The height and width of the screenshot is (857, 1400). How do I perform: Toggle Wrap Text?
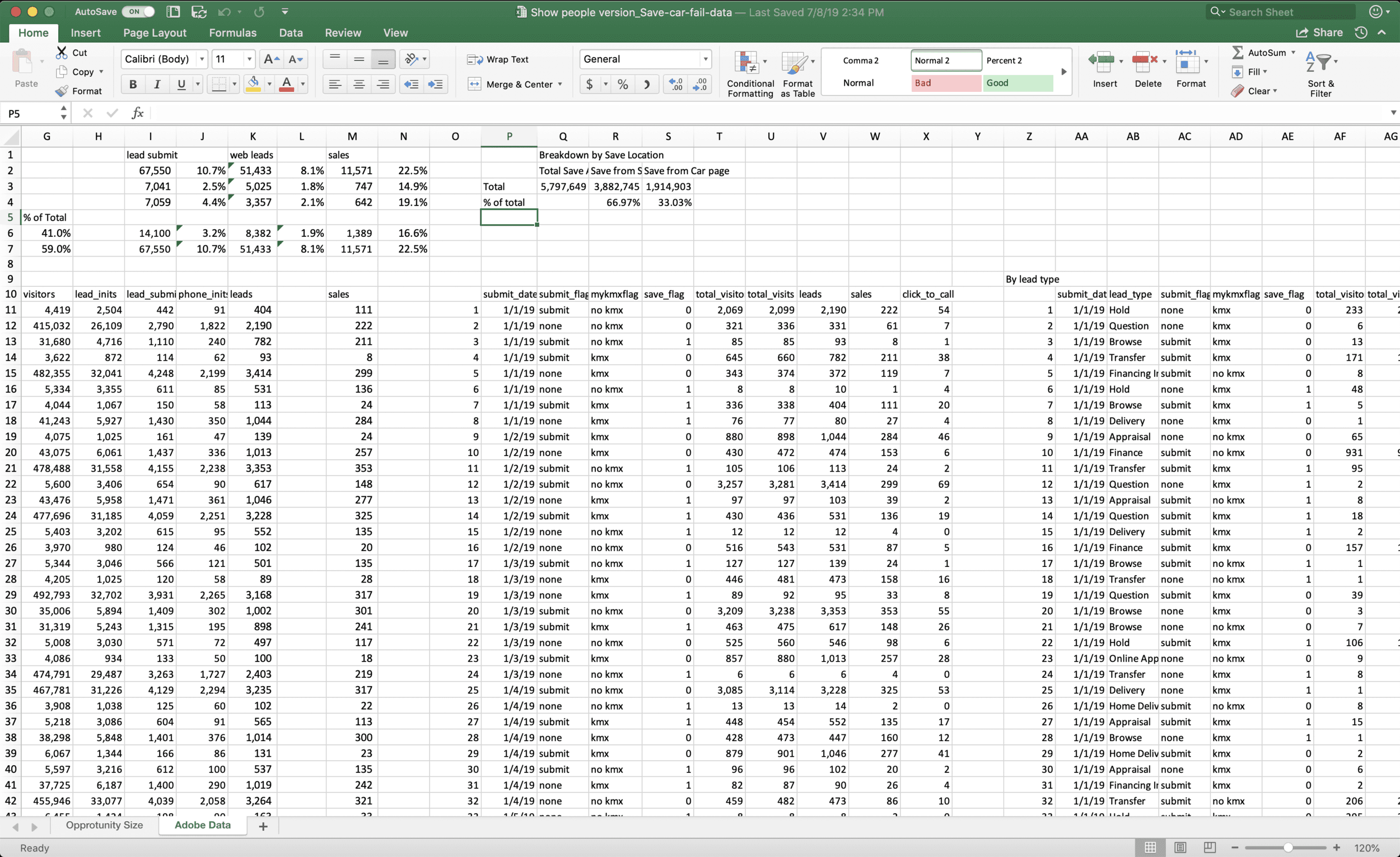(x=498, y=59)
